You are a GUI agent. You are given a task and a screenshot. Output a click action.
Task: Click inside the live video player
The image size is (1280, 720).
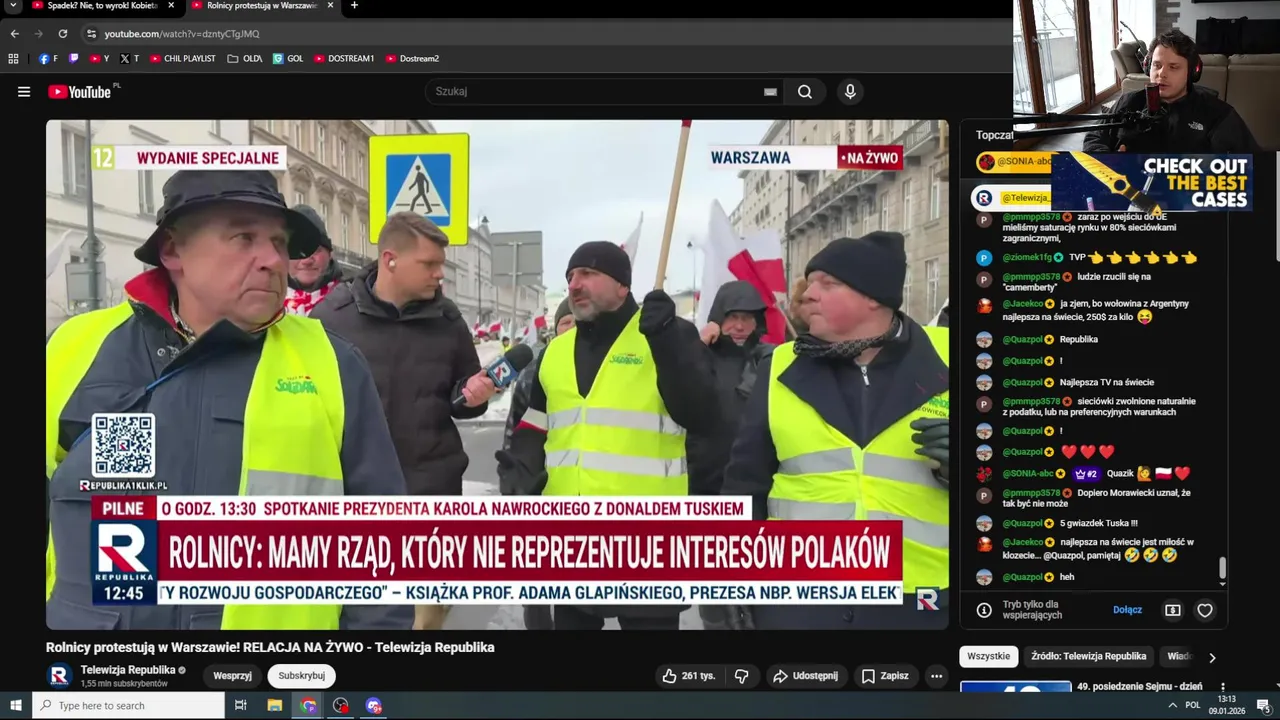point(497,375)
